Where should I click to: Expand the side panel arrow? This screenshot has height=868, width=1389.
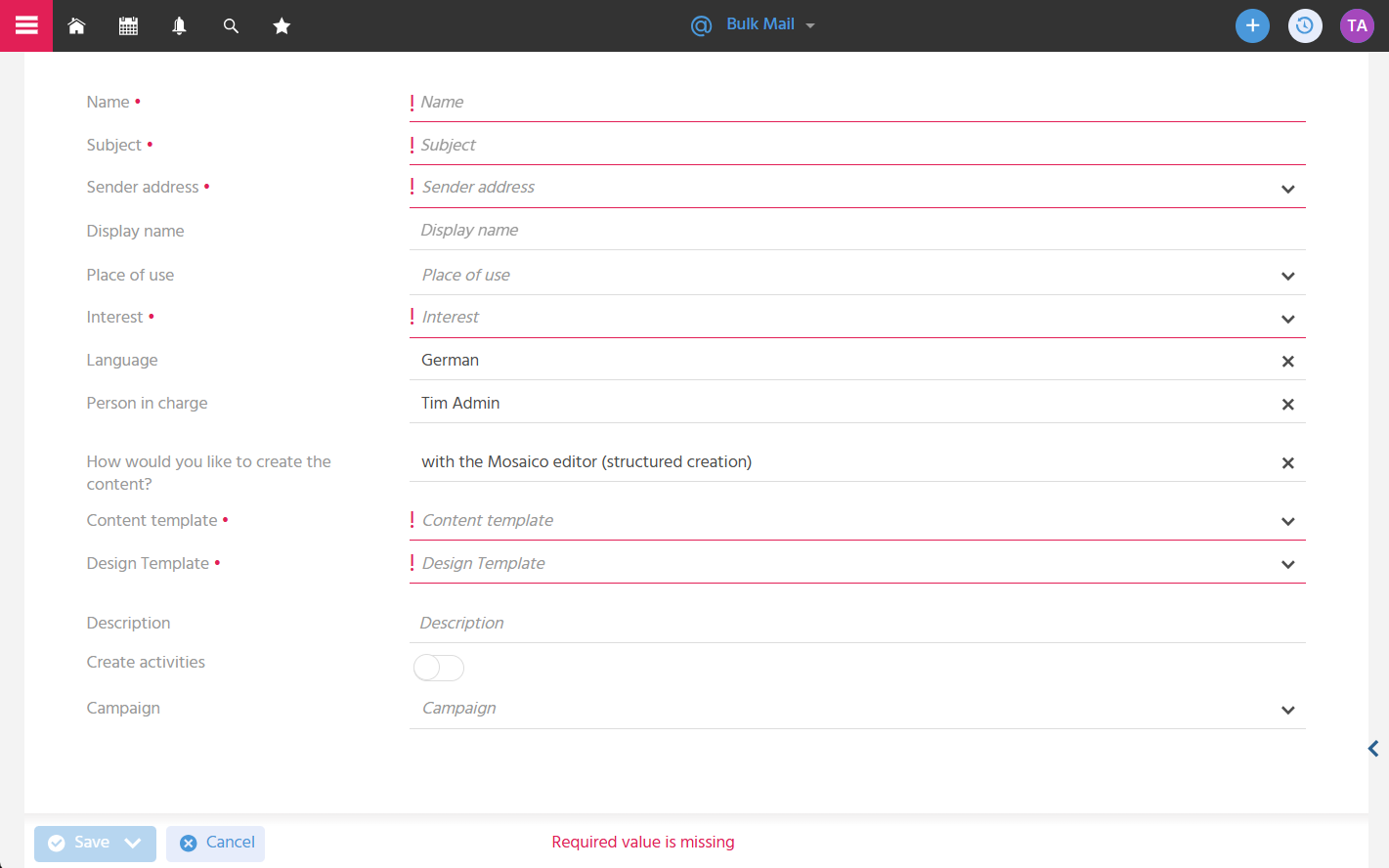[x=1373, y=749]
